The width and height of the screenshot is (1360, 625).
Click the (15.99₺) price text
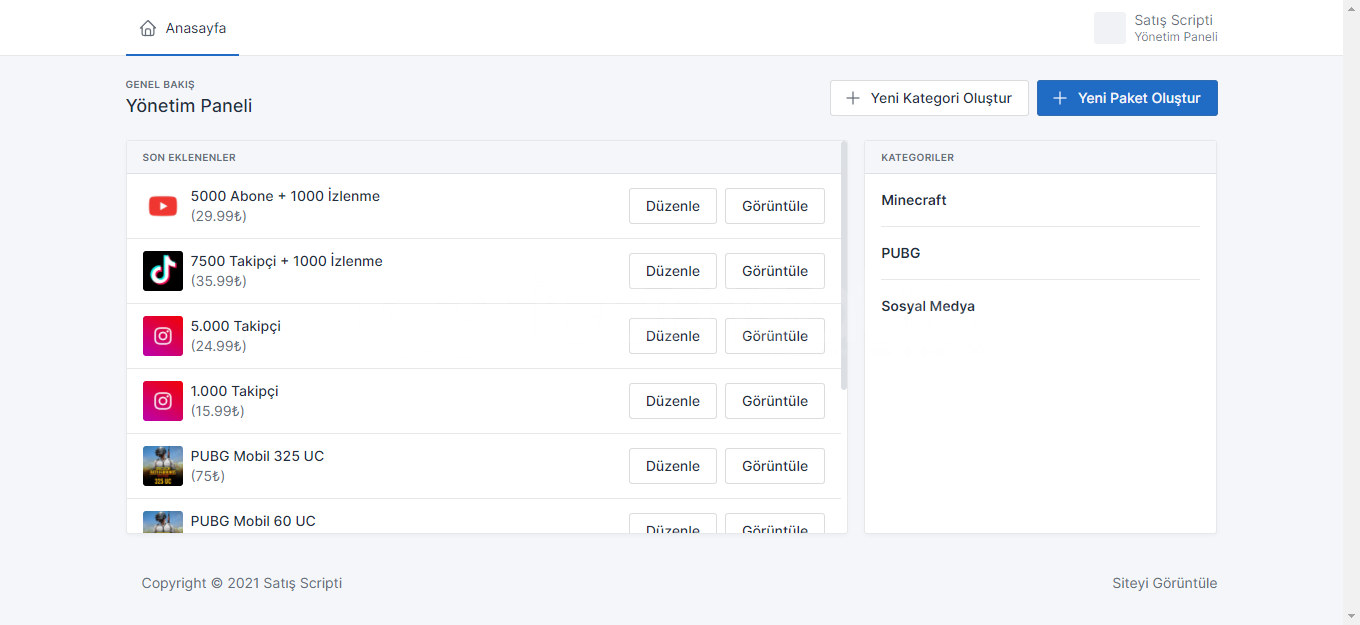coord(218,411)
